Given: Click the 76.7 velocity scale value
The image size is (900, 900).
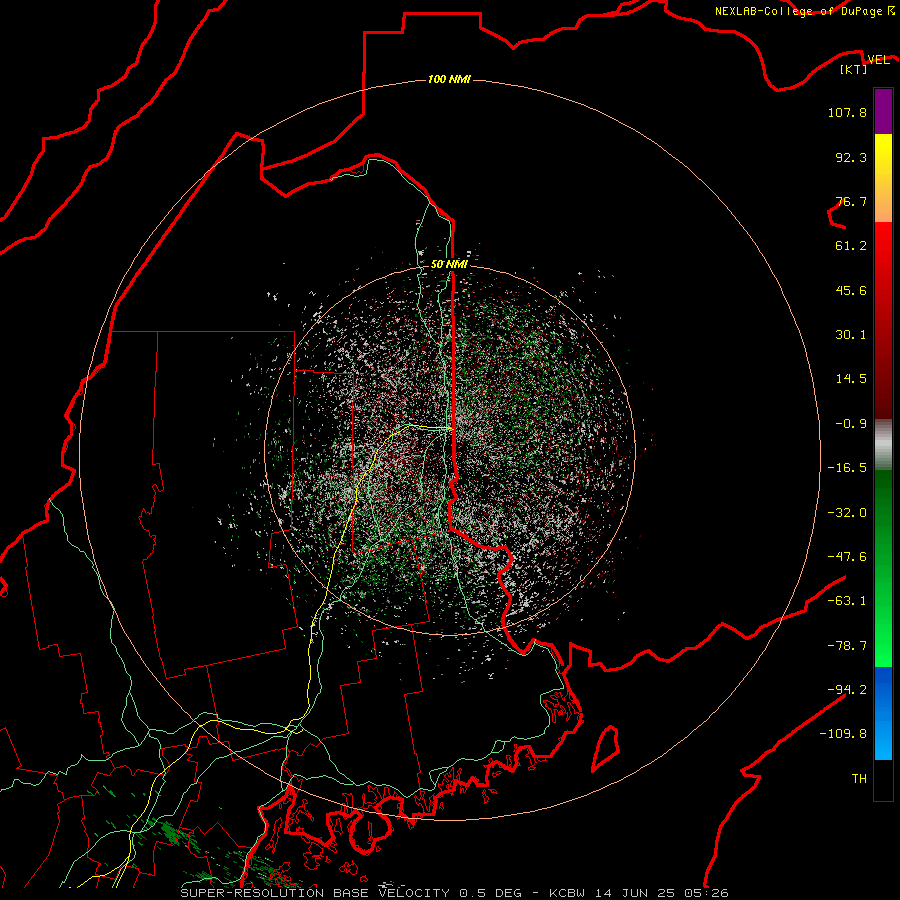Looking at the screenshot, I should [851, 201].
